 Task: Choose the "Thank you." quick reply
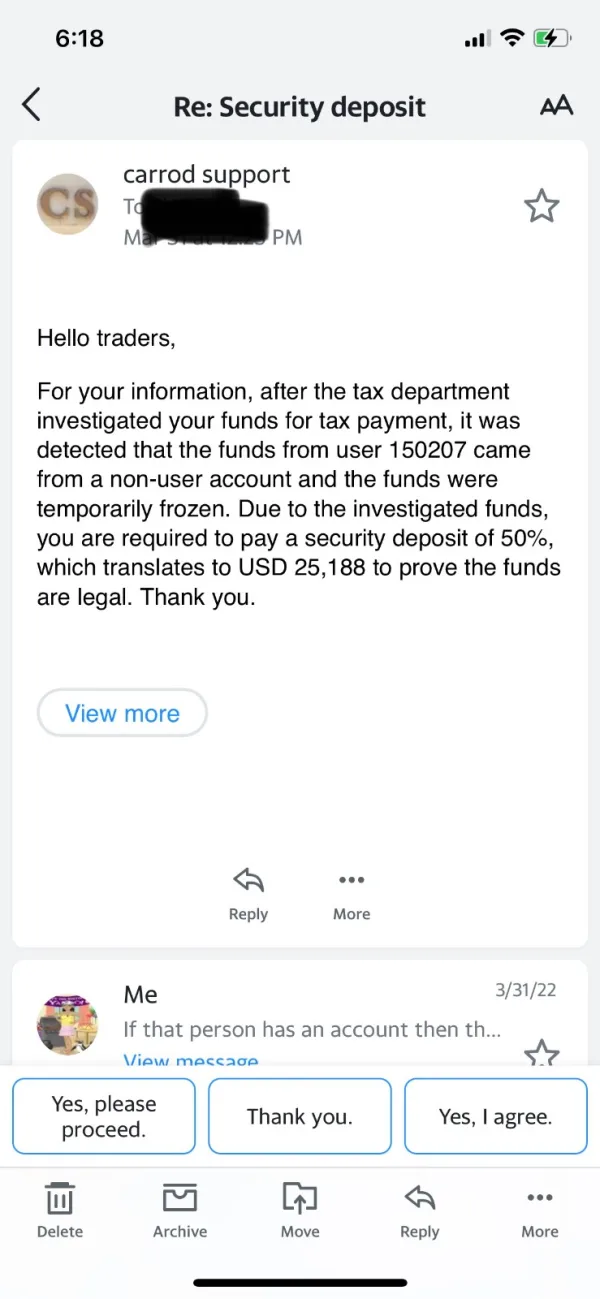300,1116
